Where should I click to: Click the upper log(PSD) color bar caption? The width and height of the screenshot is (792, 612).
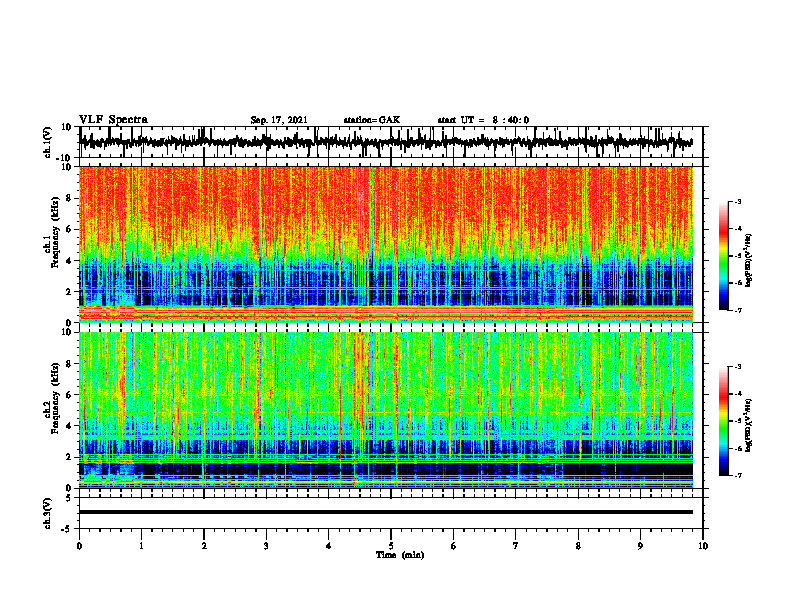pyautogui.click(x=749, y=261)
